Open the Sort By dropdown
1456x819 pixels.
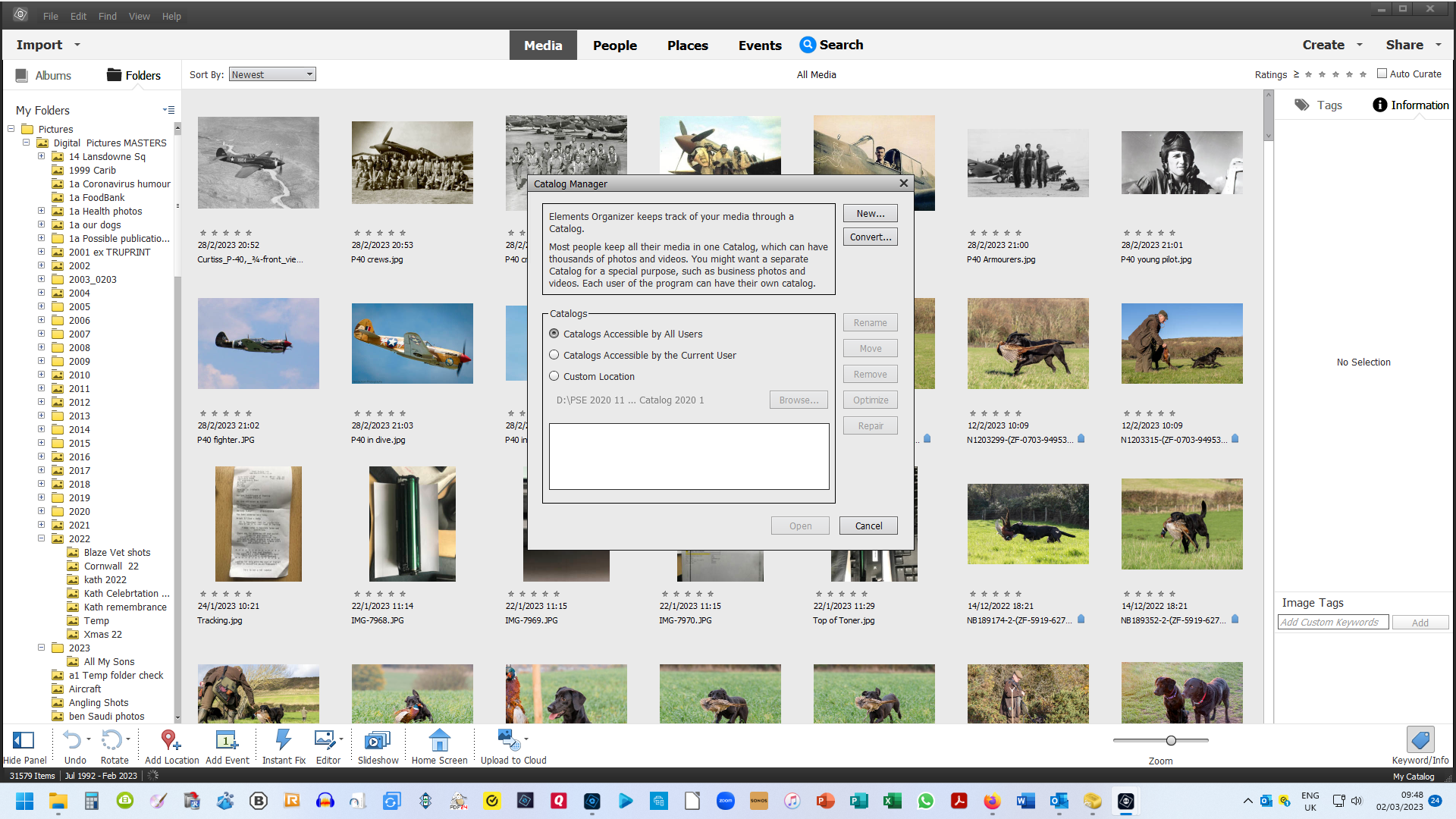pyautogui.click(x=272, y=74)
